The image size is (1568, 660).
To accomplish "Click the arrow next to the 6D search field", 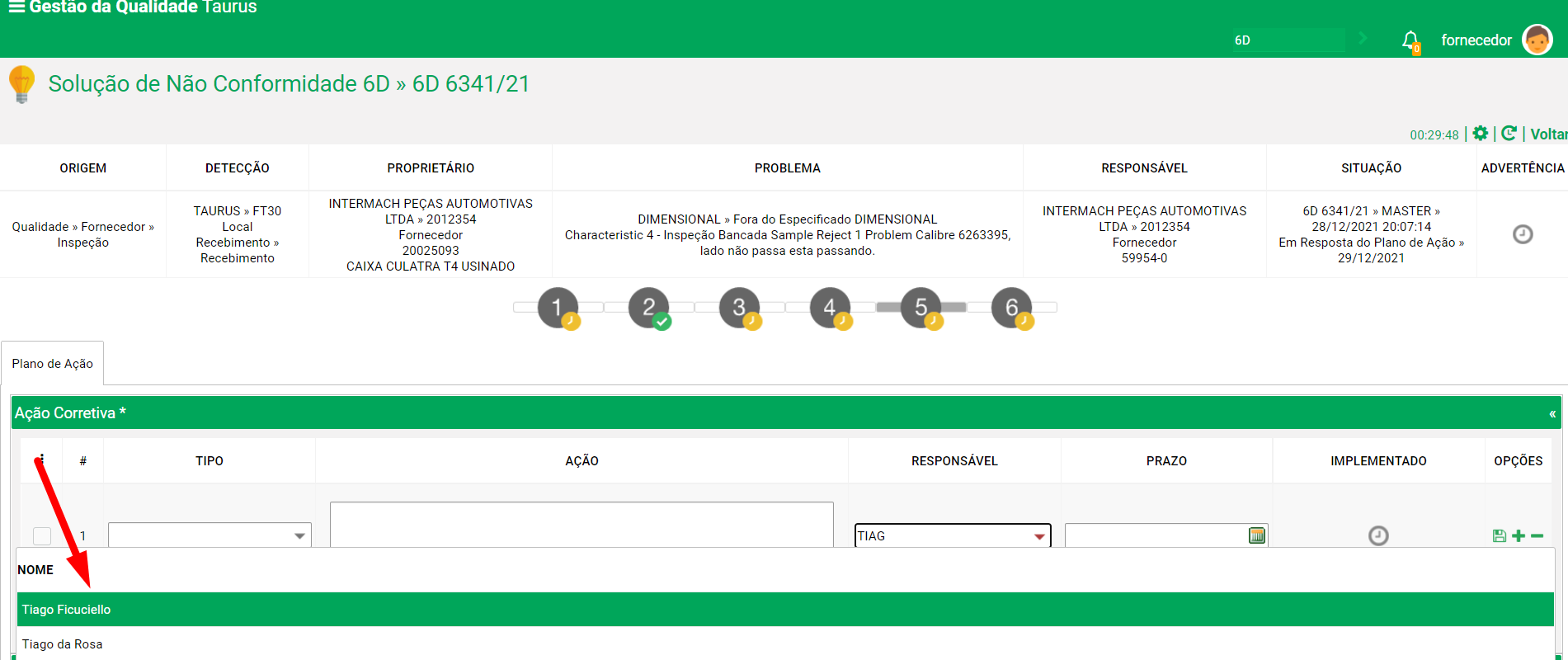I will coord(1363,38).
